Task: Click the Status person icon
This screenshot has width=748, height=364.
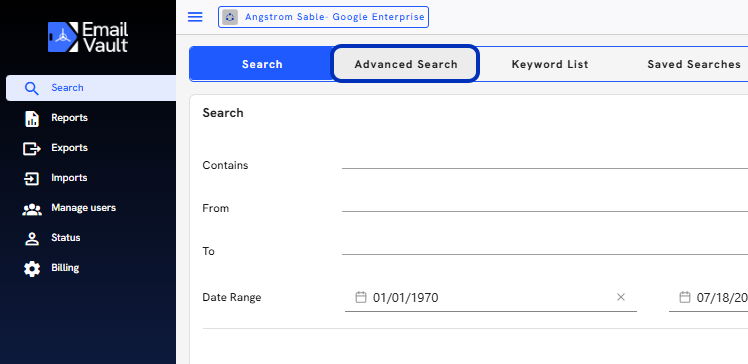Action: 32,239
